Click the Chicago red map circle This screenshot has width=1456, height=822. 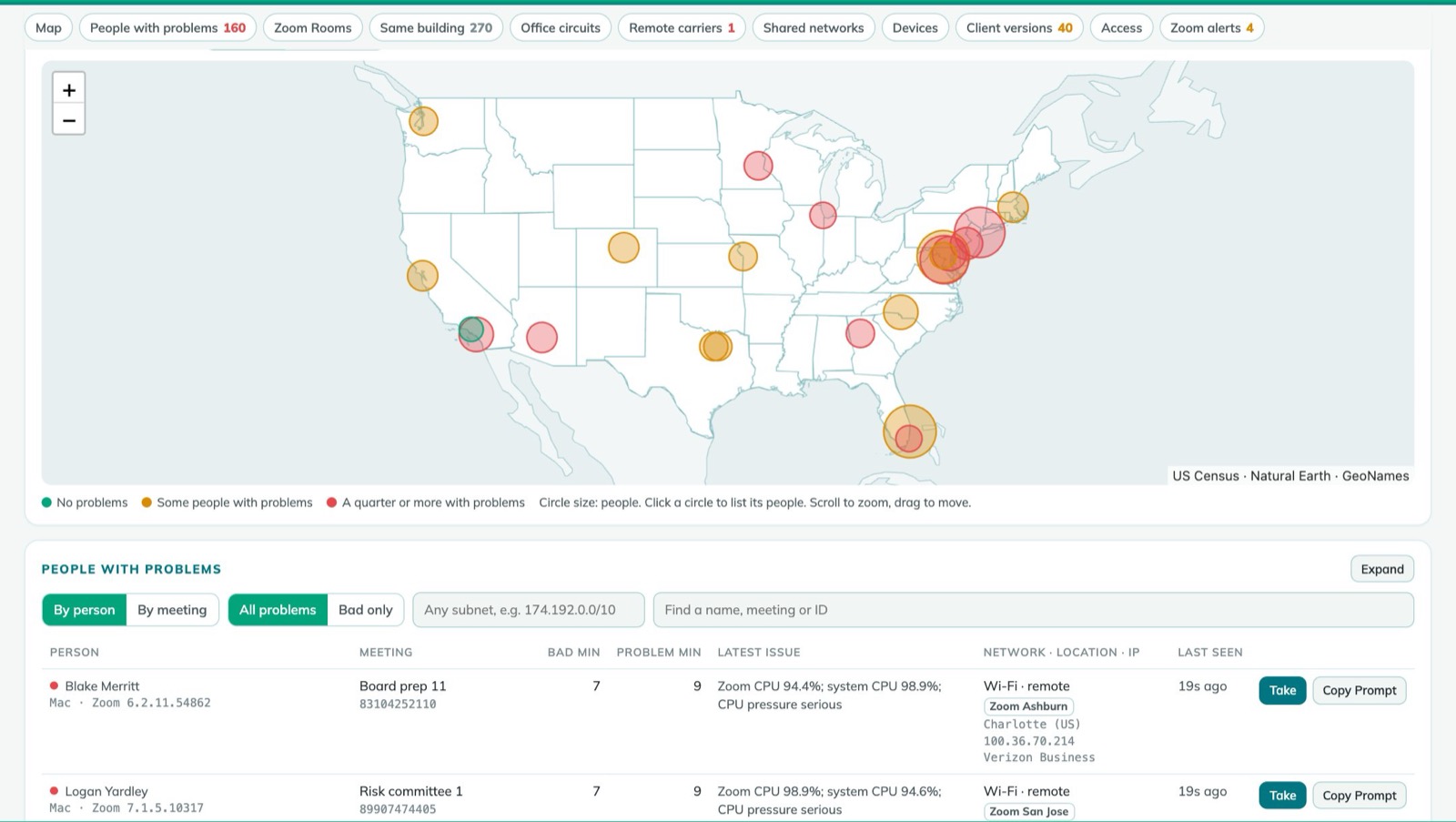[823, 215]
